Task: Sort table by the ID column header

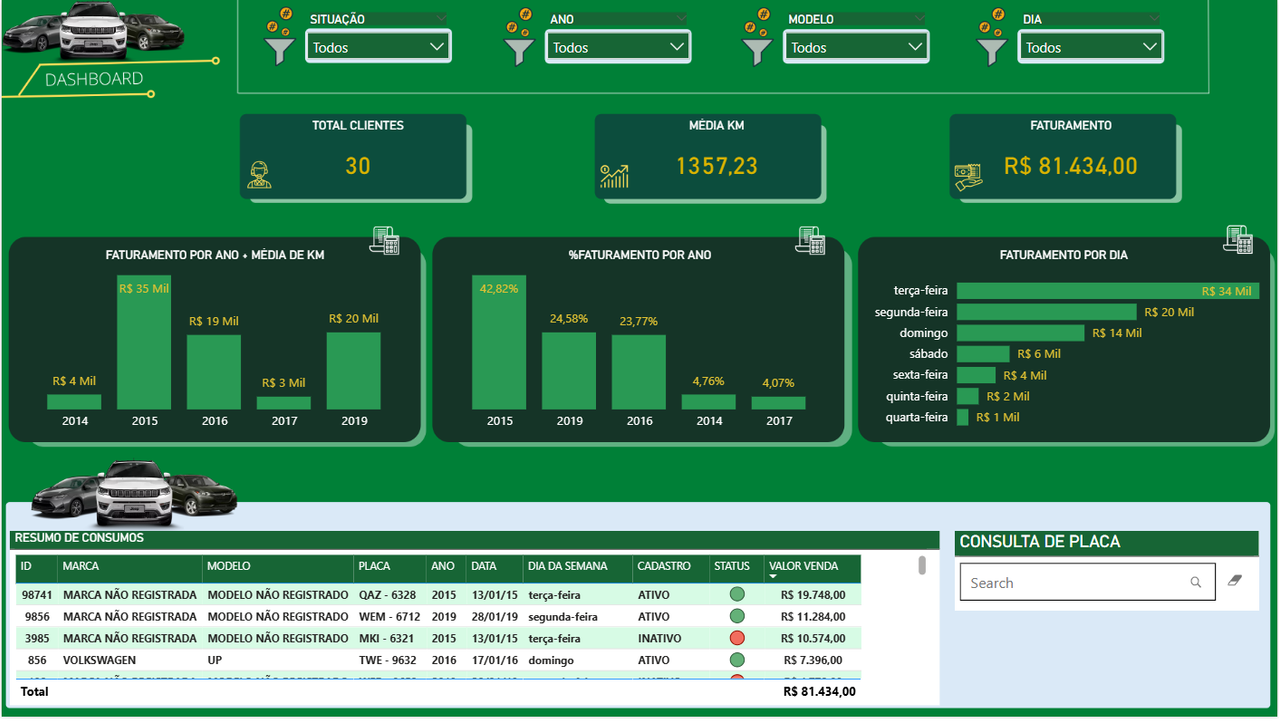Action: coord(36,567)
